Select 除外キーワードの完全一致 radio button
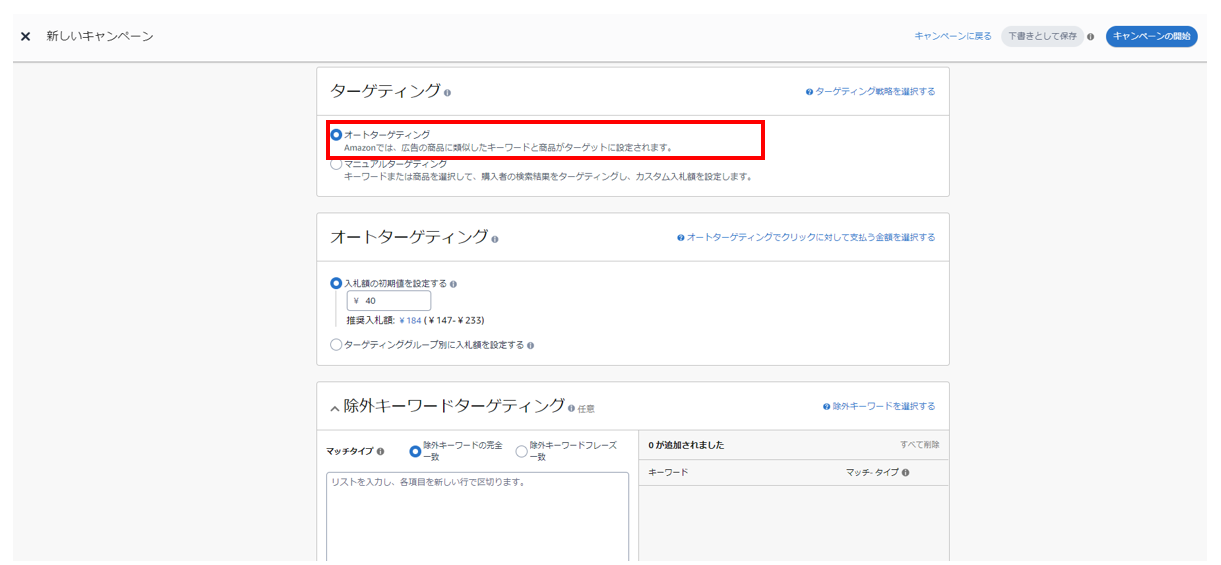The width and height of the screenshot is (1221, 565). point(415,451)
